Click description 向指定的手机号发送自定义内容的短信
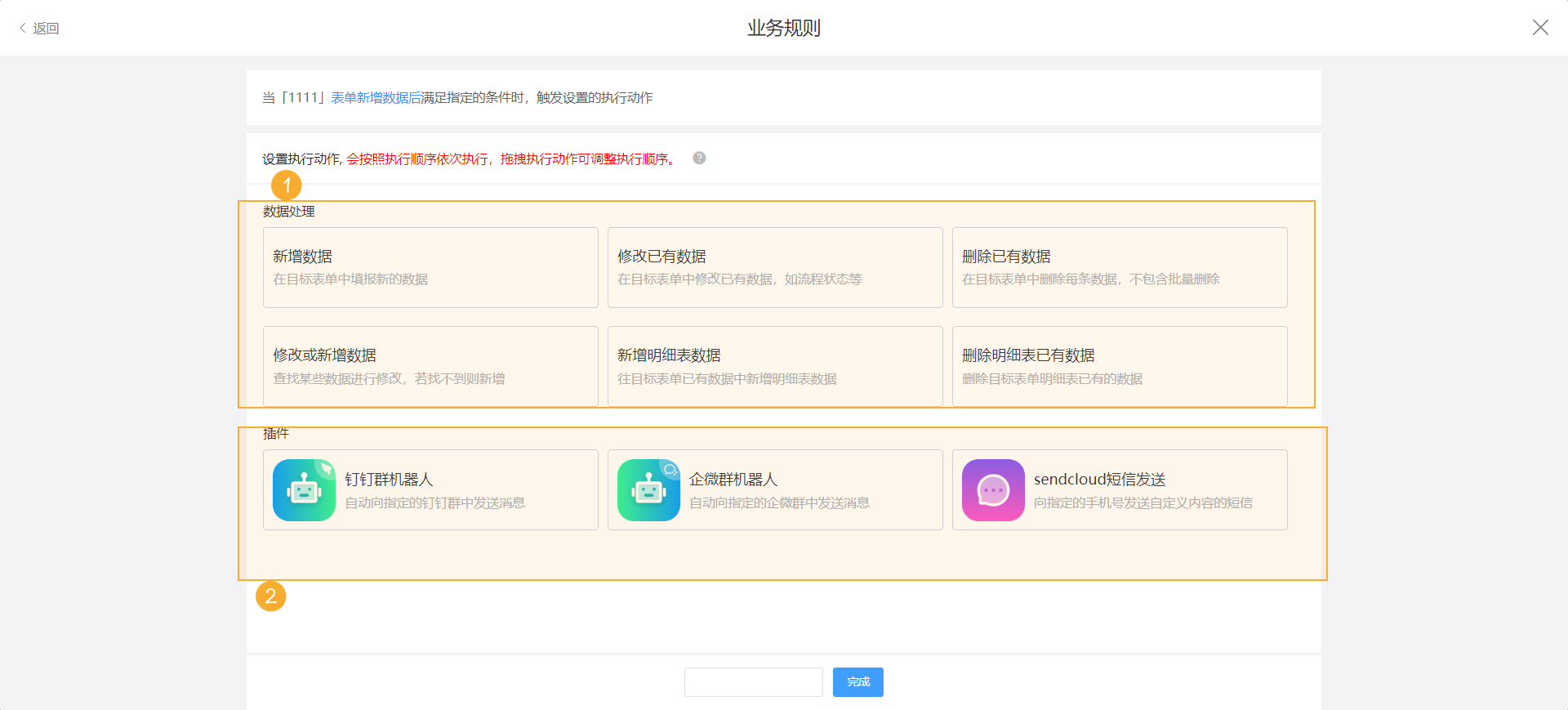The width and height of the screenshot is (1568, 710). [1143, 503]
